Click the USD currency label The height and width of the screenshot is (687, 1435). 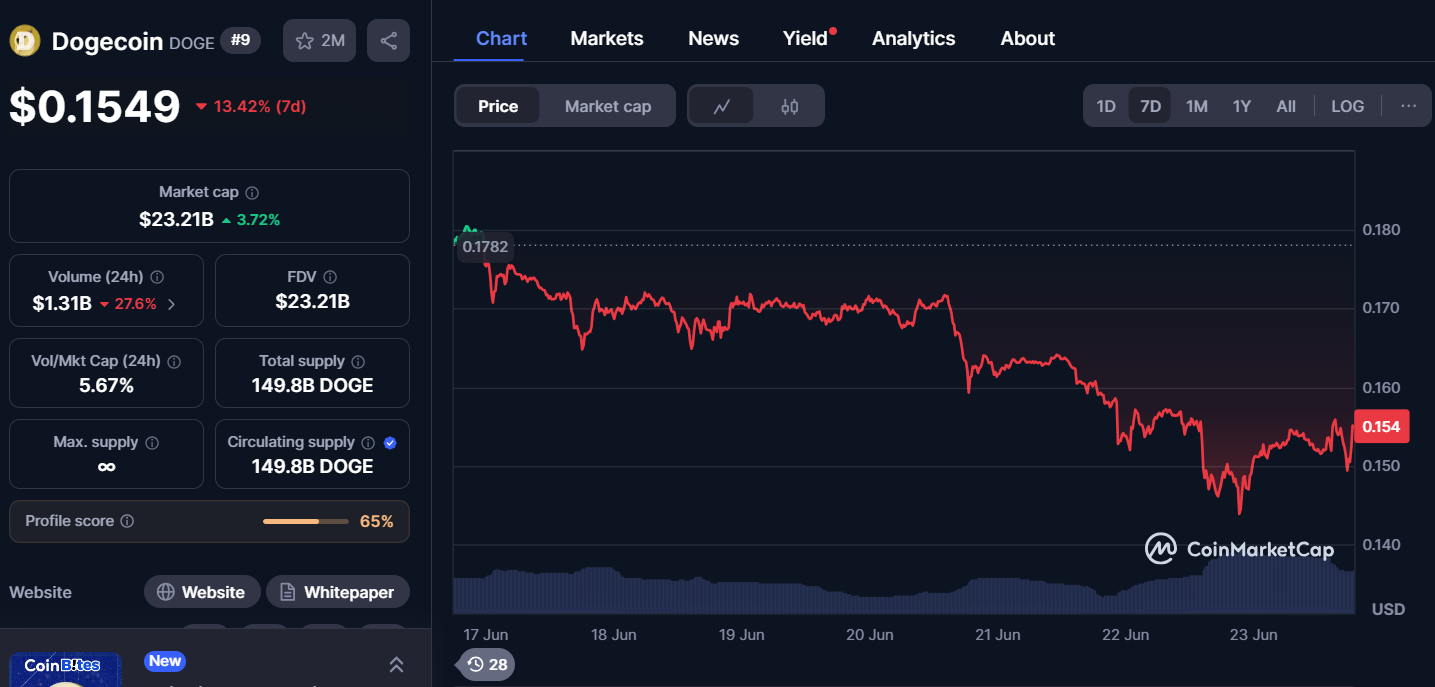pyautogui.click(x=1388, y=609)
